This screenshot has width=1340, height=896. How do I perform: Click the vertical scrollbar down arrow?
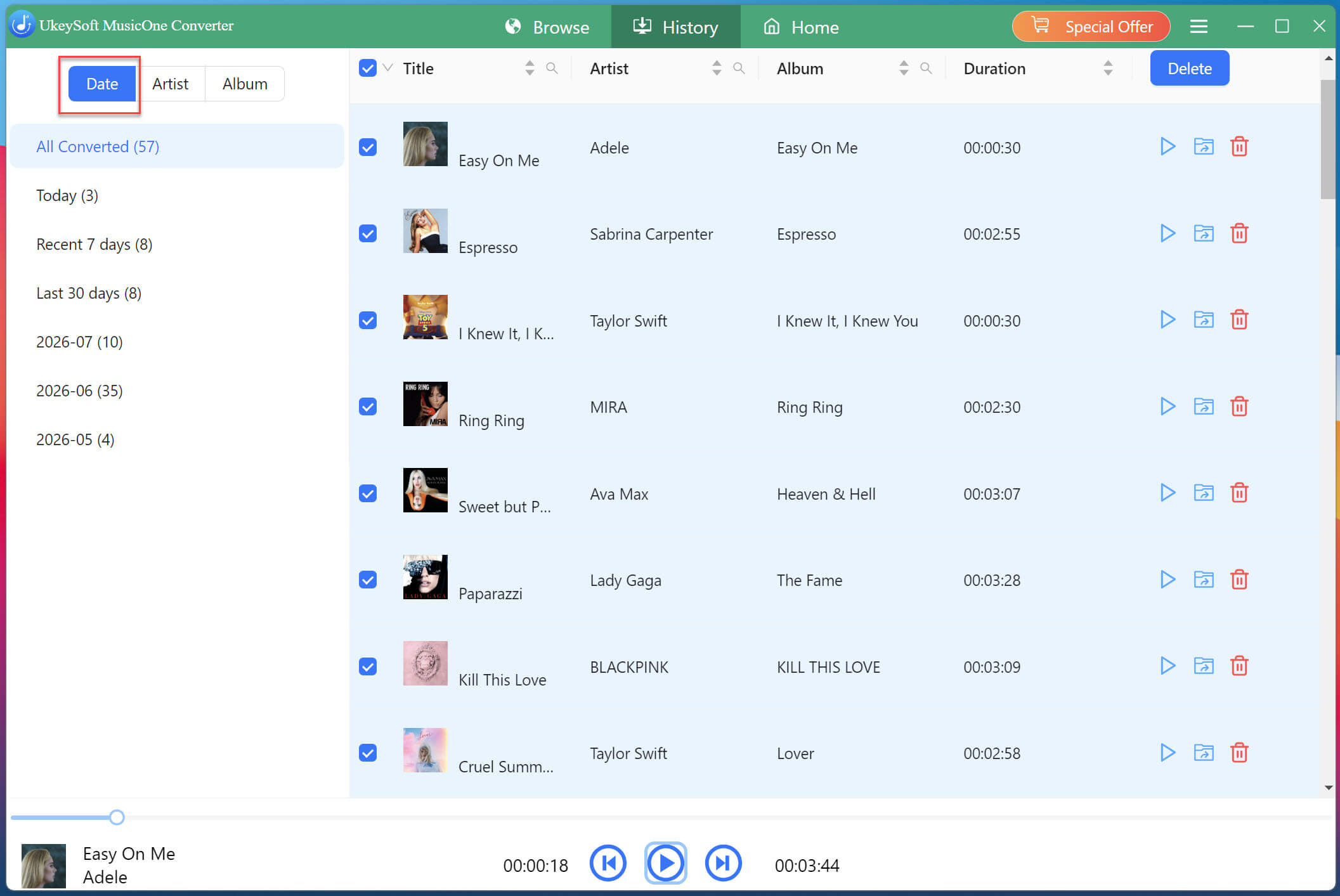[1329, 788]
